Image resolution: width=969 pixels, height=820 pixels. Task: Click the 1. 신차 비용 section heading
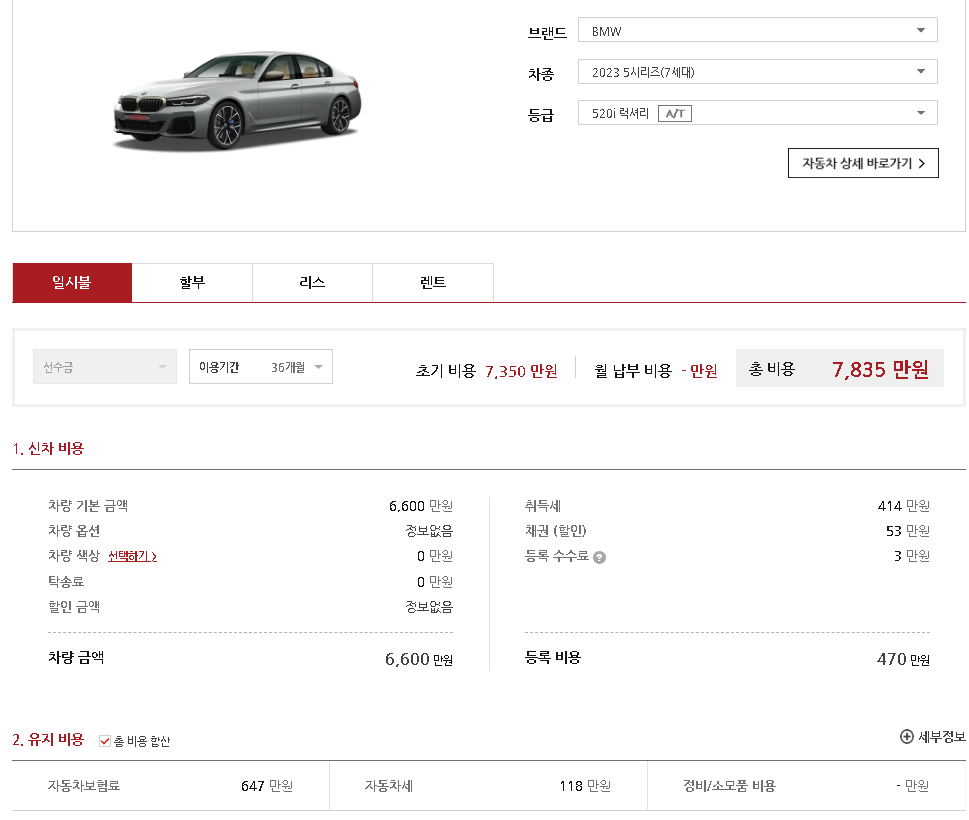point(48,449)
